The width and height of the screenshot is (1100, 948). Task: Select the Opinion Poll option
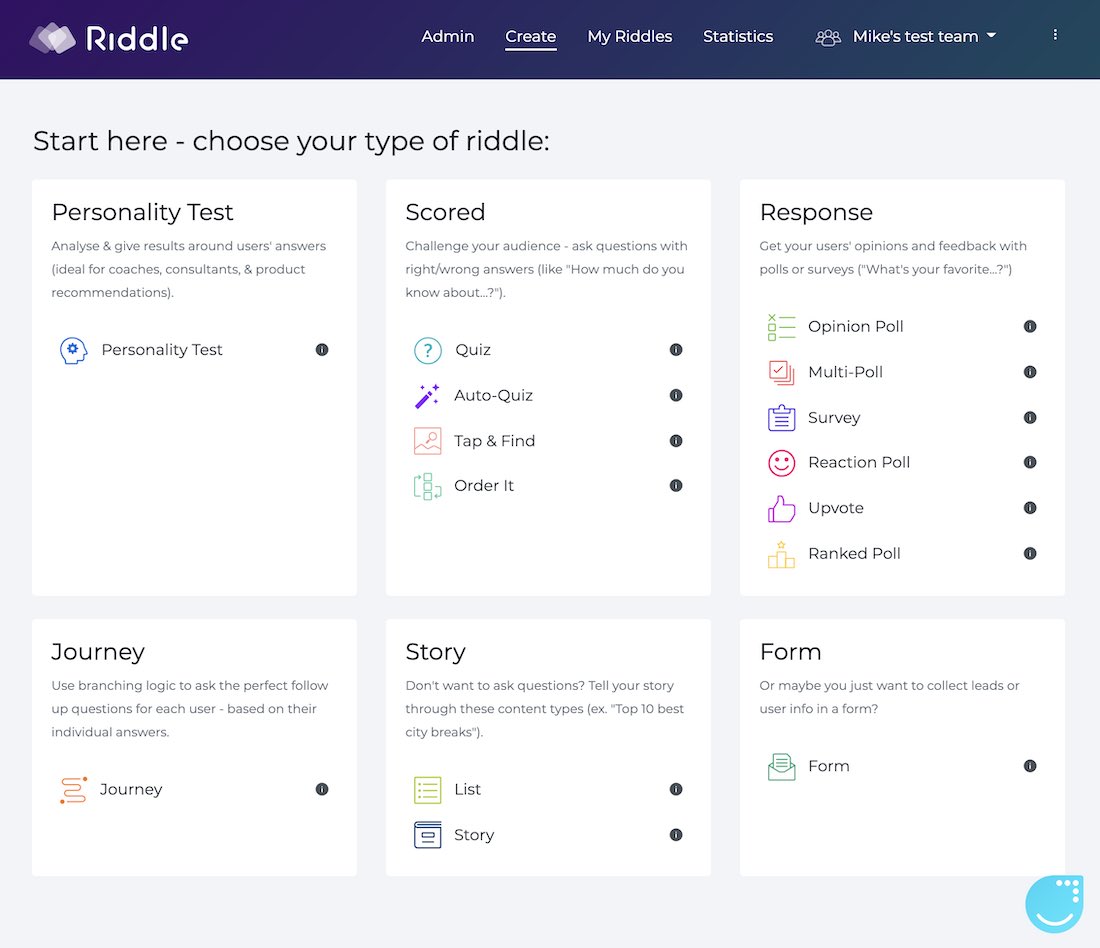[855, 326]
